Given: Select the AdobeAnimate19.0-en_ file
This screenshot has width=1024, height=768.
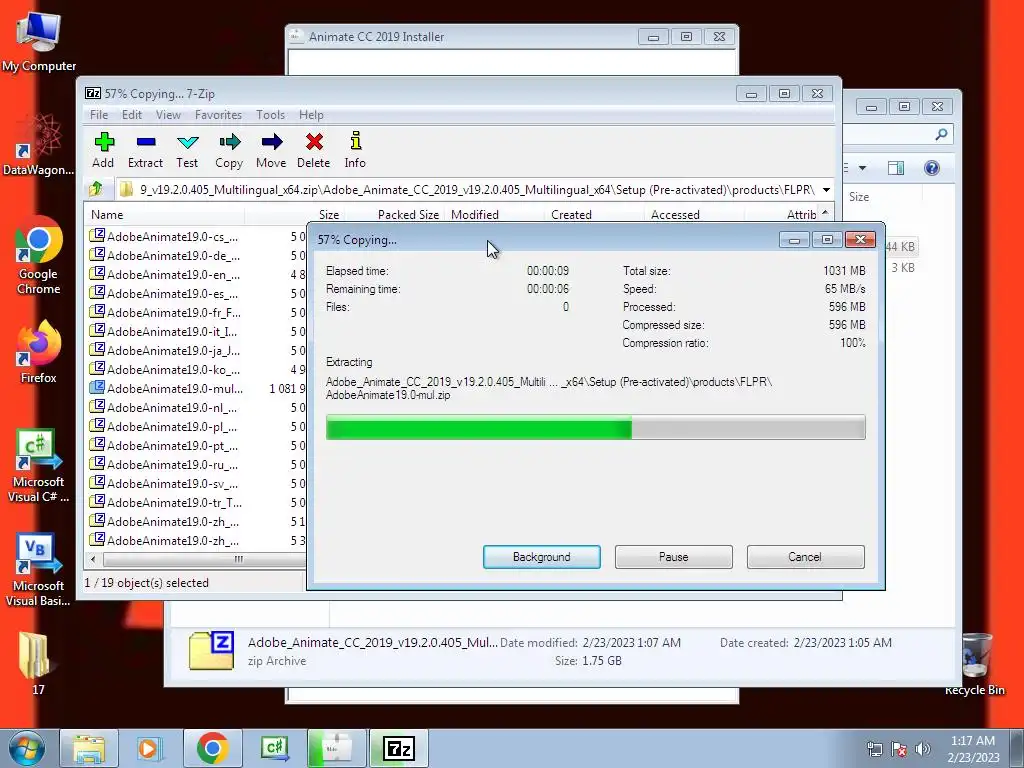Looking at the screenshot, I should [x=165, y=274].
